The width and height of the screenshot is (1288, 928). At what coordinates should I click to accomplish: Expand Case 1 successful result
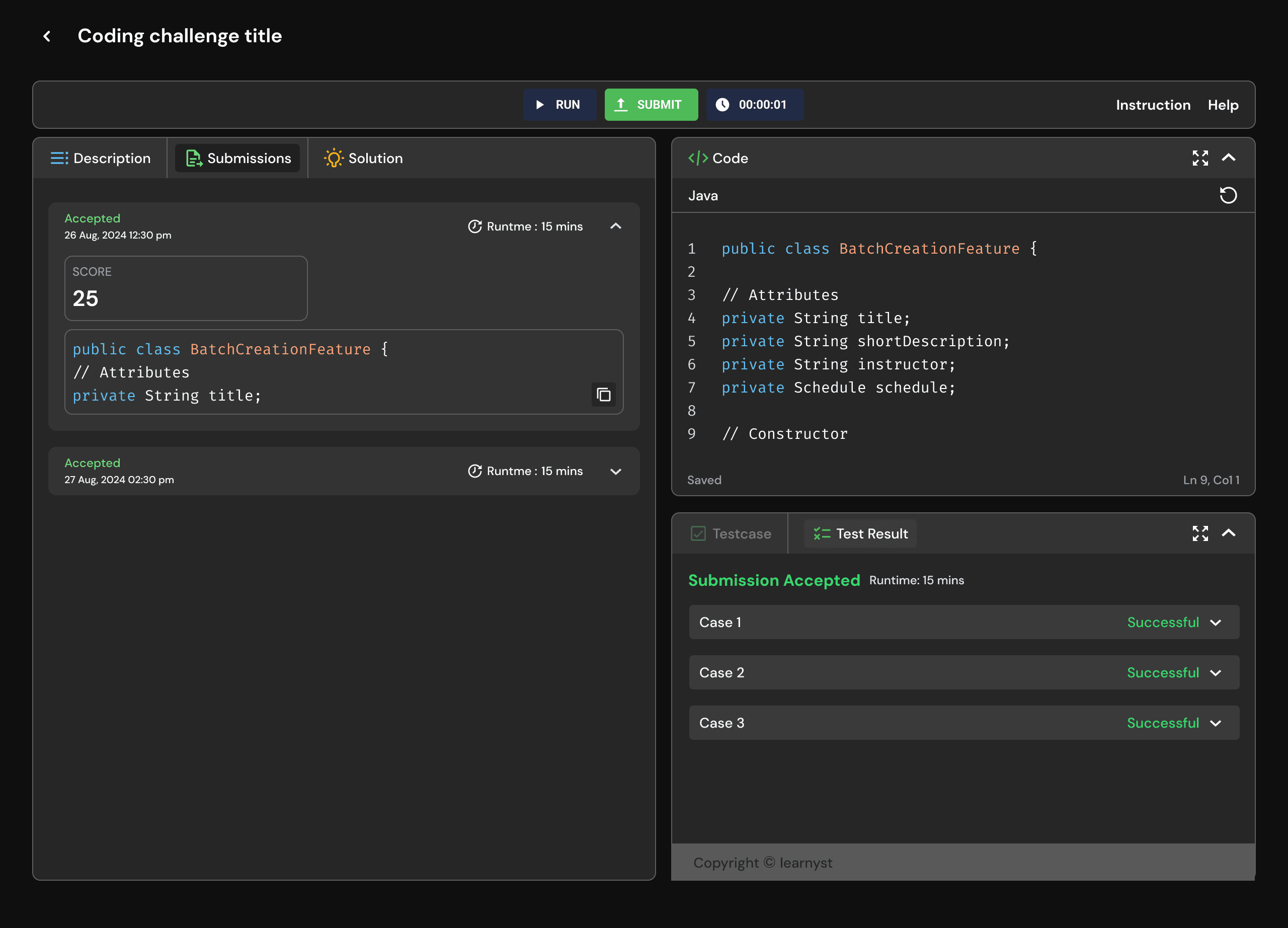(x=1217, y=622)
